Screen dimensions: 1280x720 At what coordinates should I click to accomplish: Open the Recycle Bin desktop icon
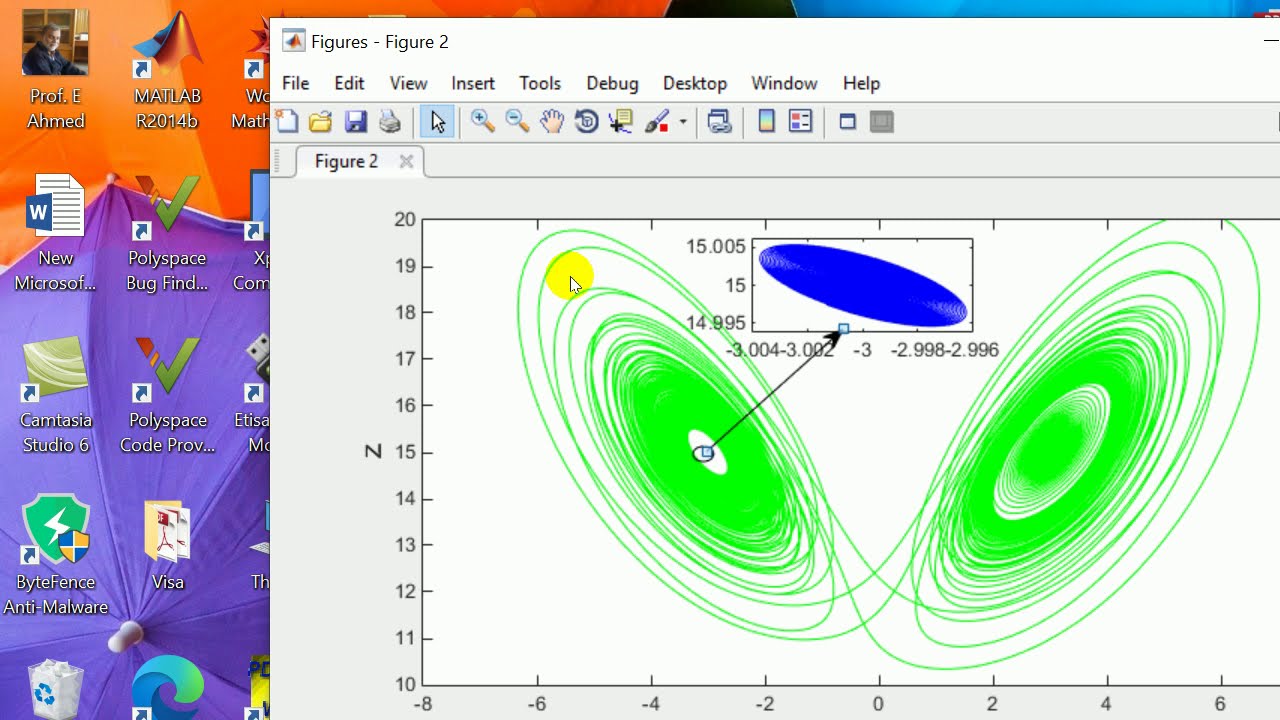click(56, 688)
